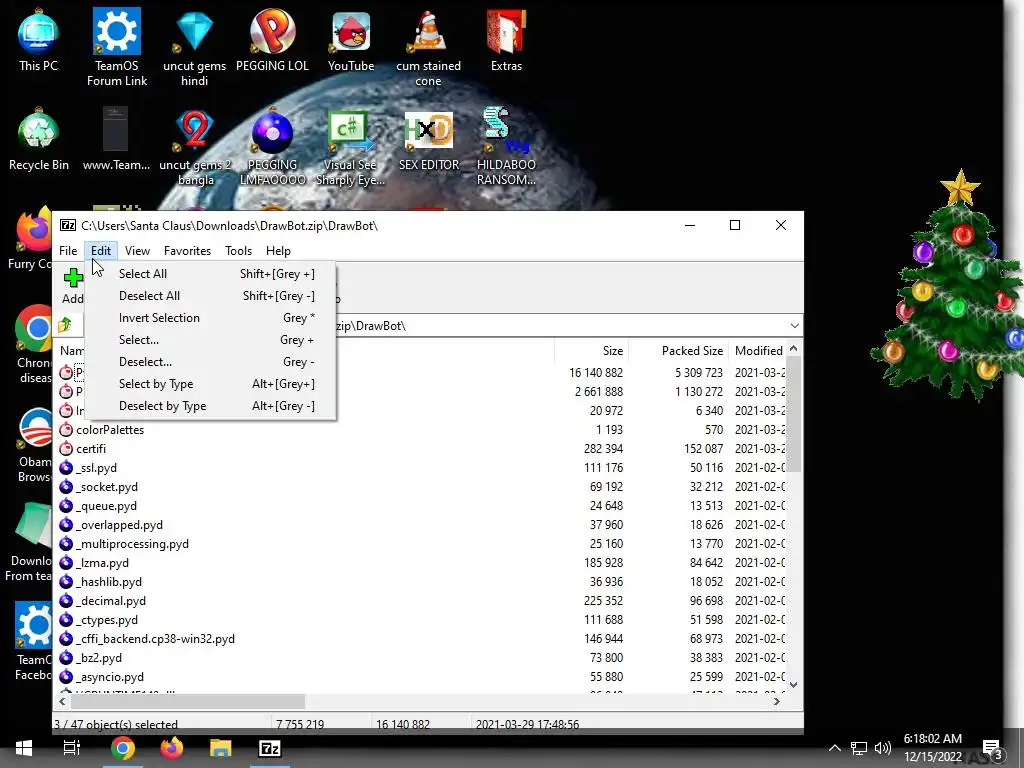This screenshot has height=768, width=1024.
Task: Choose Select All from the Edit menu
Action: [210, 274]
